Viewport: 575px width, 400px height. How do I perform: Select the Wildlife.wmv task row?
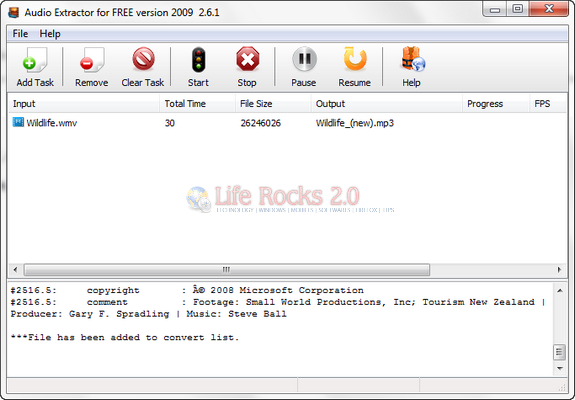click(x=288, y=123)
